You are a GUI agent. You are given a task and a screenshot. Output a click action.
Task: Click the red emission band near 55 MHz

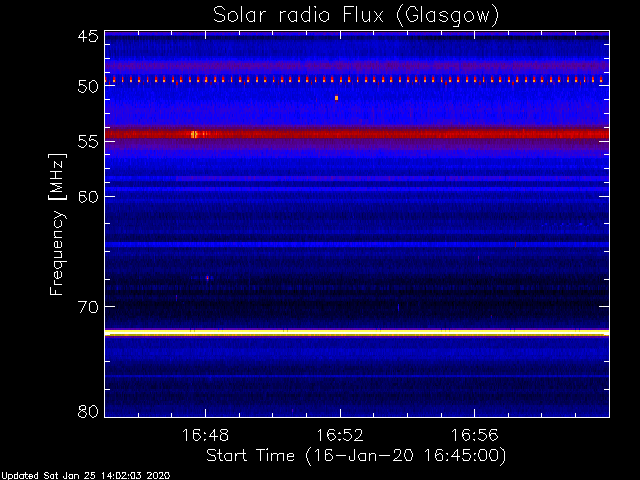[357, 133]
